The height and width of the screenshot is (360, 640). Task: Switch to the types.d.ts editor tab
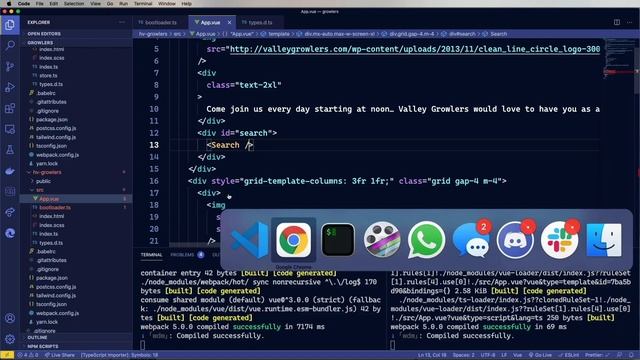coord(260,22)
